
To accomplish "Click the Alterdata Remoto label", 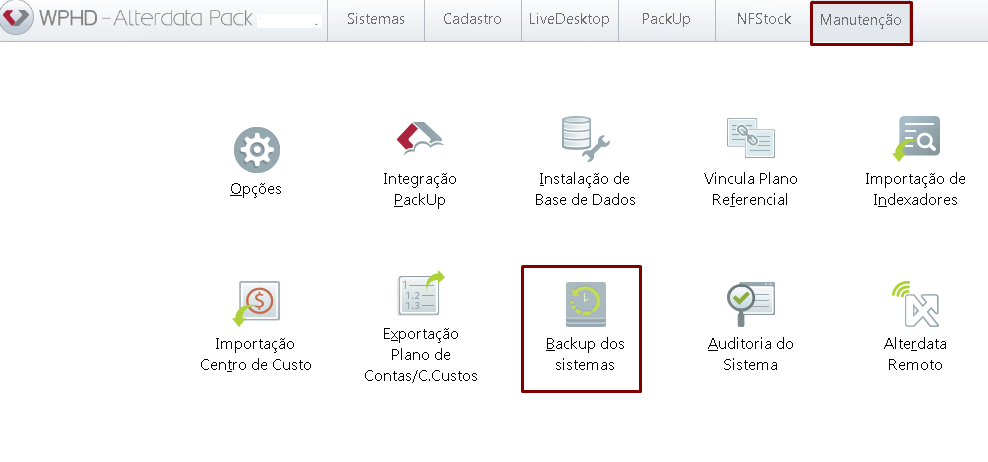I will [x=915, y=354].
